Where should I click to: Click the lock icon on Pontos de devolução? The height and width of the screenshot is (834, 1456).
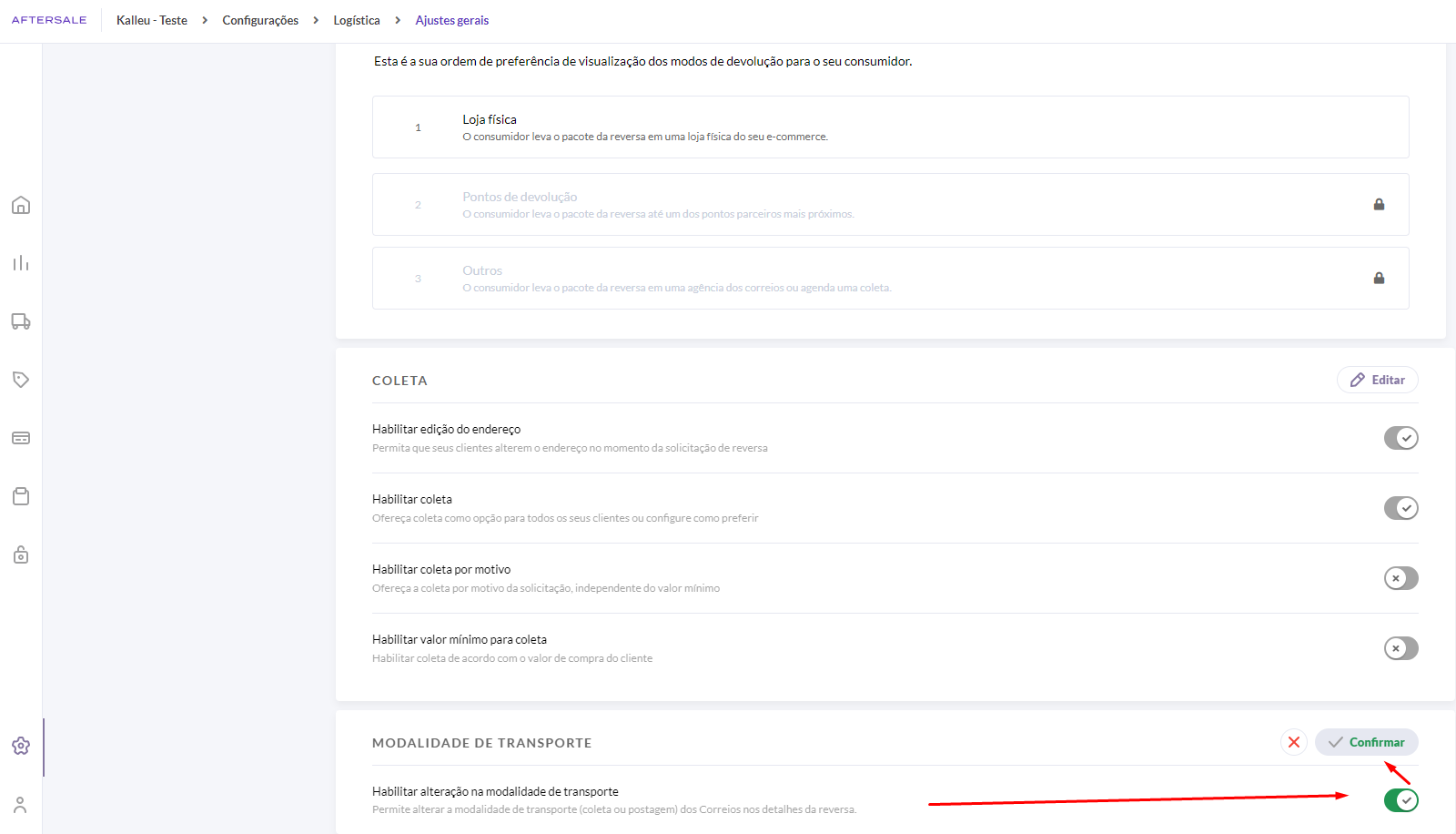[x=1379, y=204]
